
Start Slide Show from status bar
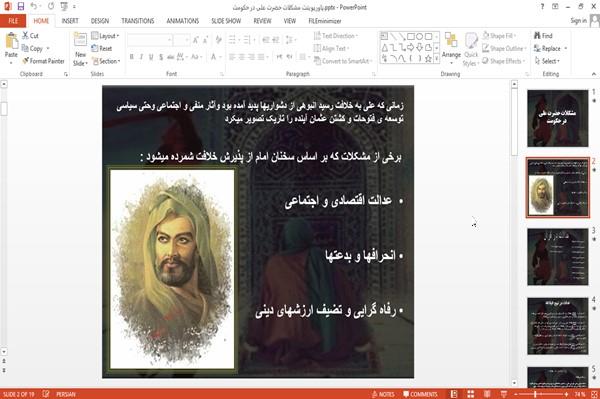[x=504, y=394]
